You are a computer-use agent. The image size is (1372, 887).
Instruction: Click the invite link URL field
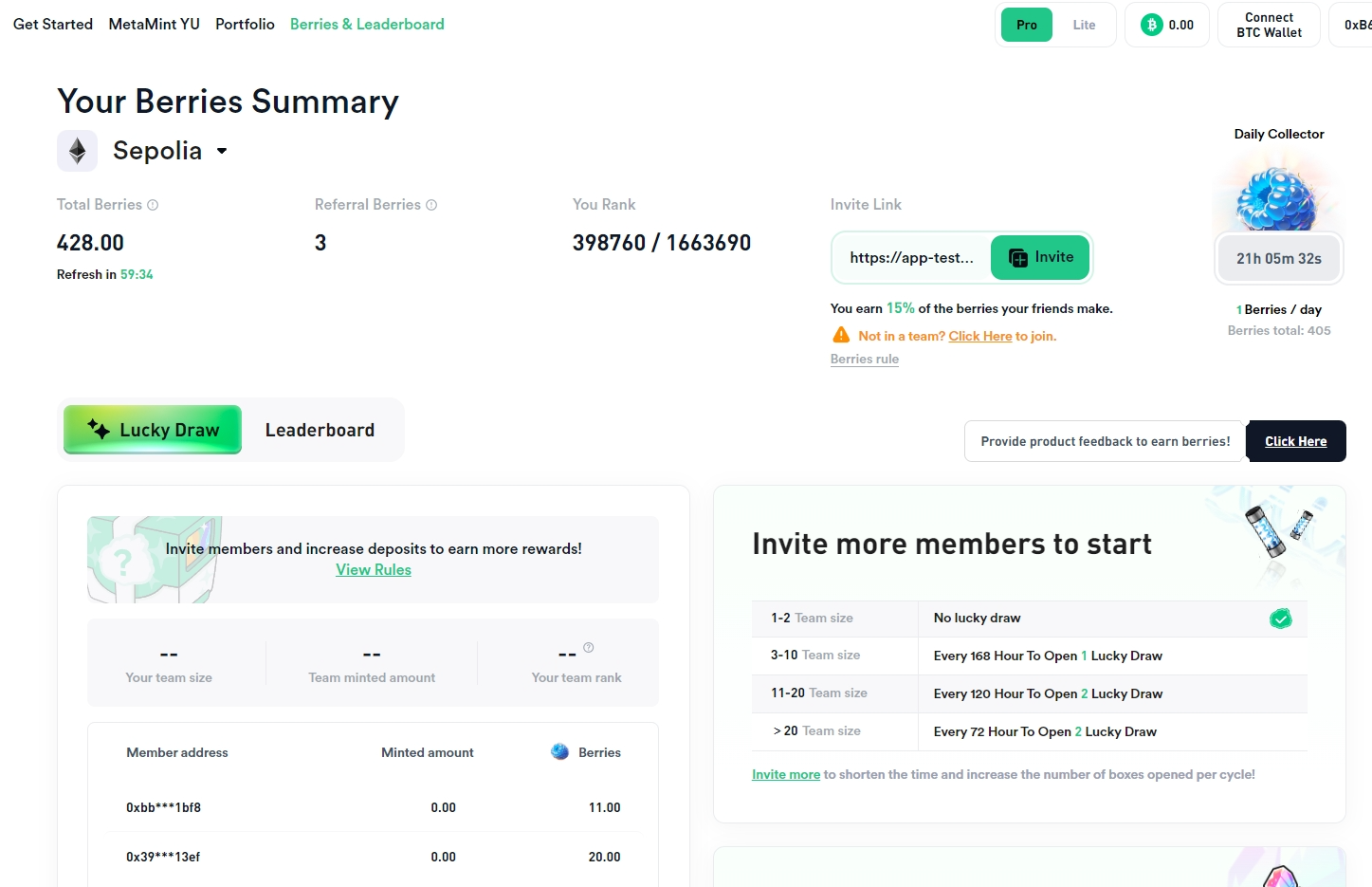[911, 258]
